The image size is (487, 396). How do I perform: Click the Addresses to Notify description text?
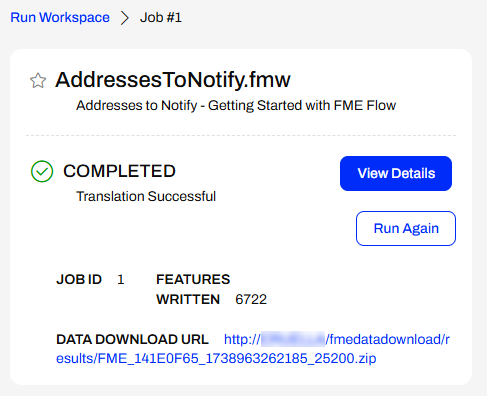pos(236,105)
